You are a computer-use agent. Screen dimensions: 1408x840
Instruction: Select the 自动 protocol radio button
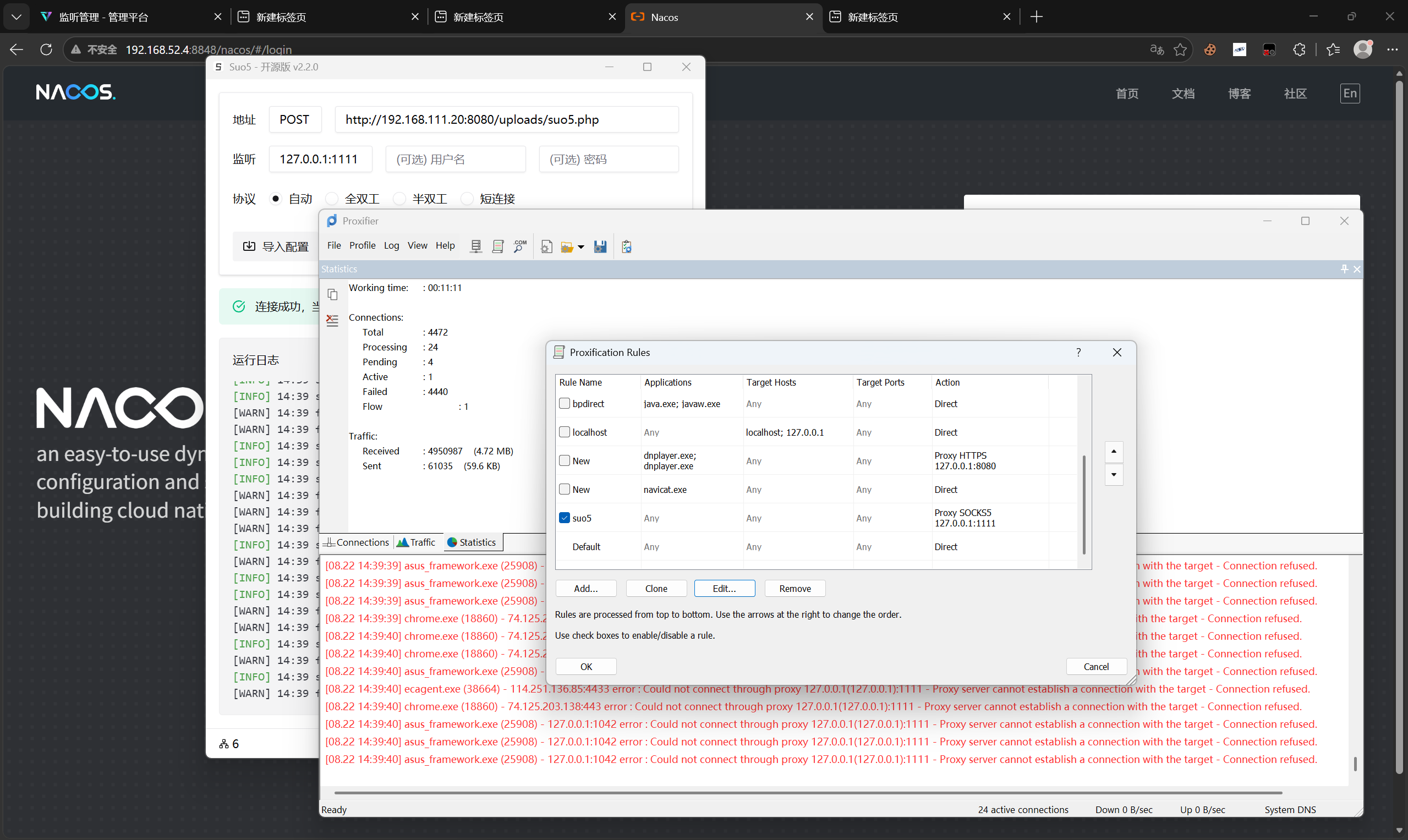(x=276, y=199)
